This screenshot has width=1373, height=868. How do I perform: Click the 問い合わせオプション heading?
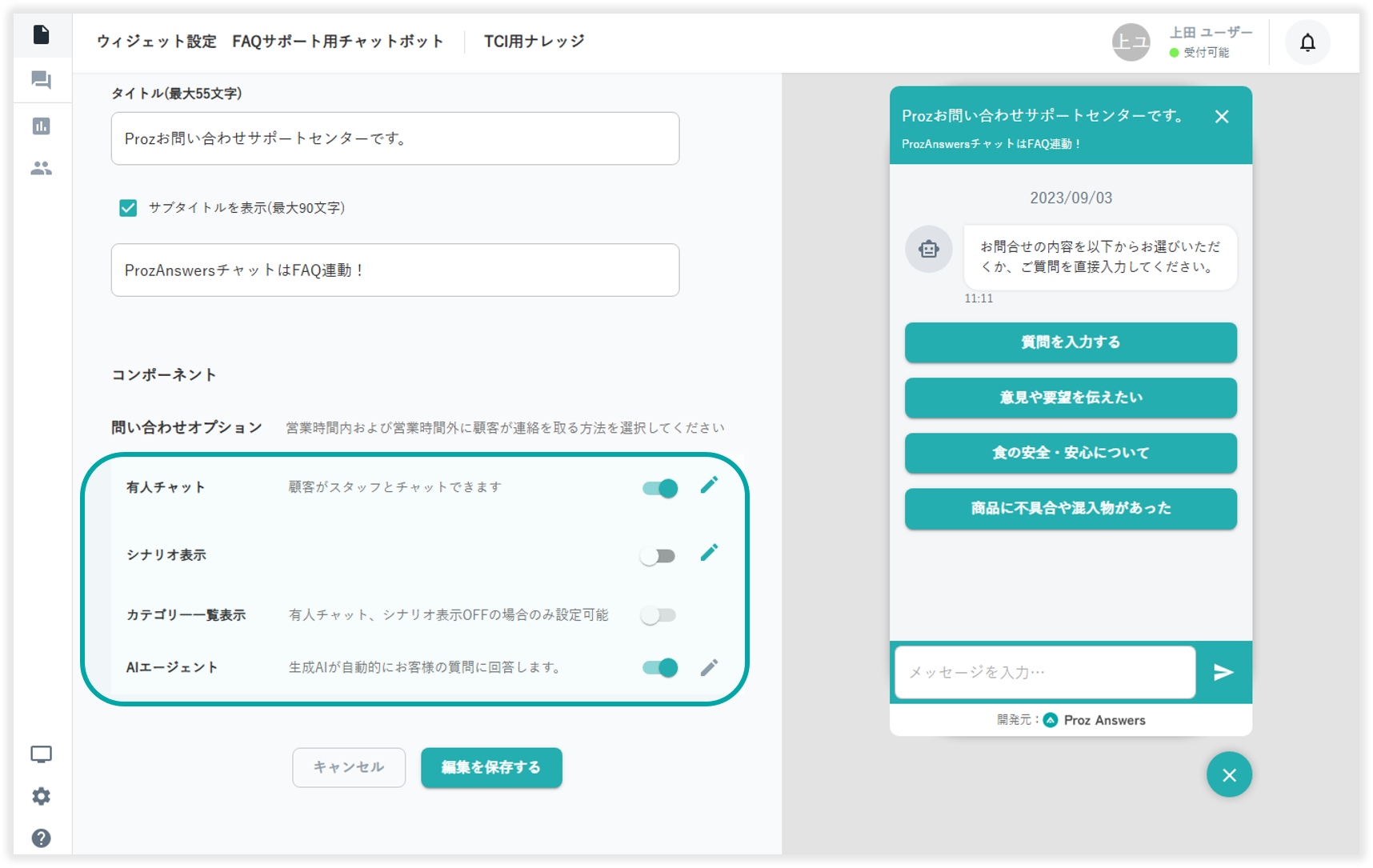pos(186,427)
